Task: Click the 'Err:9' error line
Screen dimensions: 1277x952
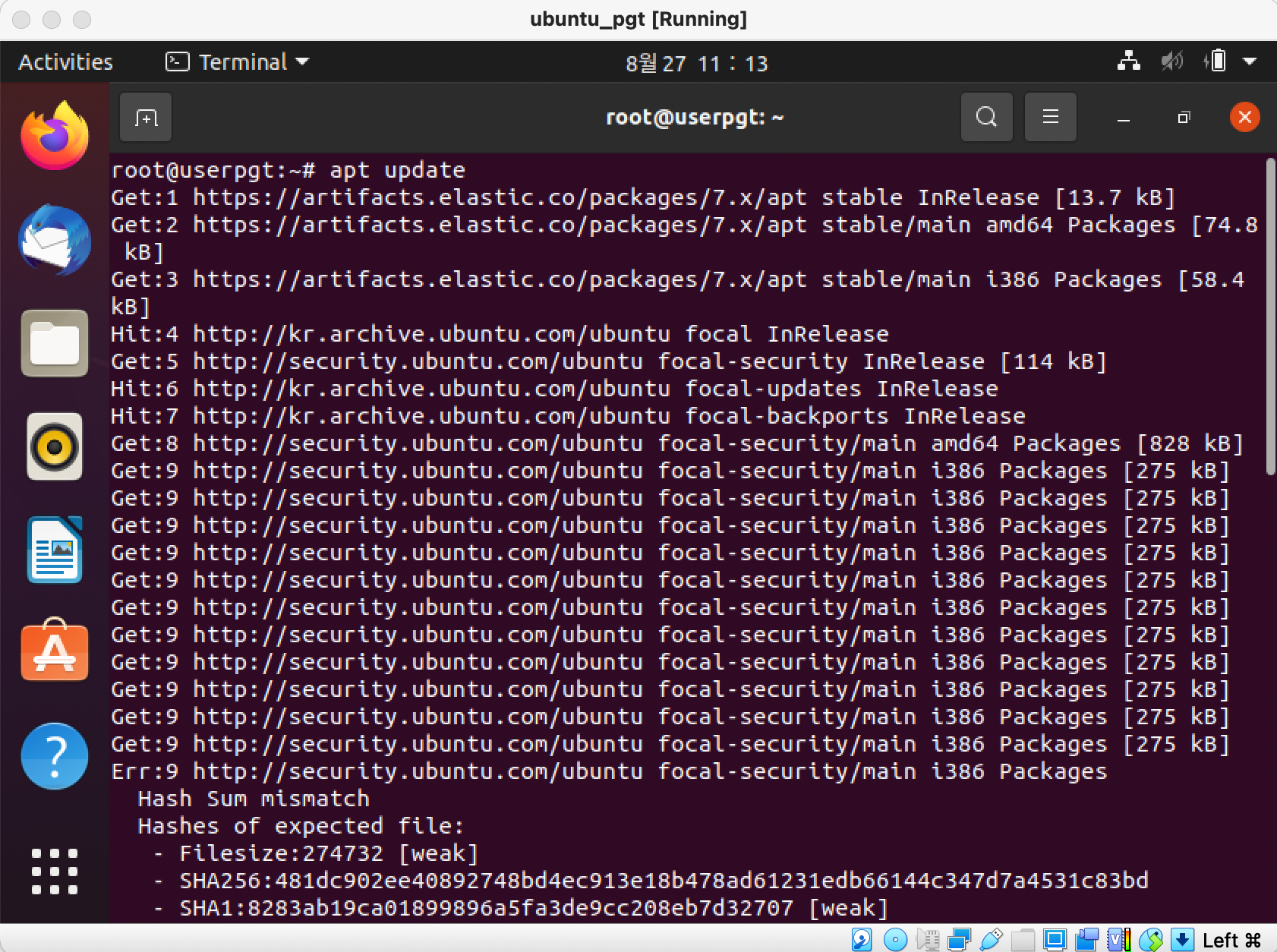Action: coord(609,771)
